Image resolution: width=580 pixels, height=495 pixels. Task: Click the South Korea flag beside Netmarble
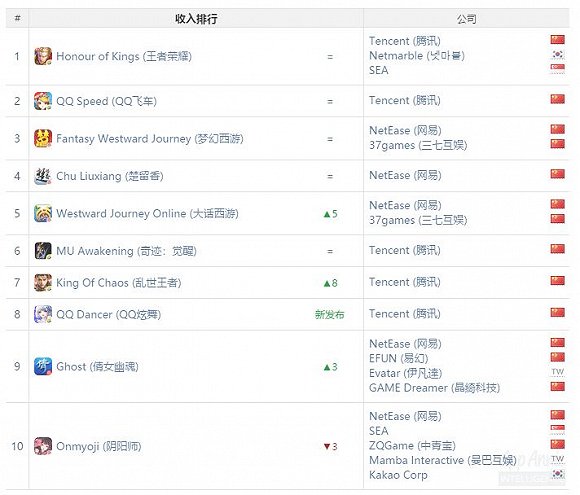tap(557, 54)
